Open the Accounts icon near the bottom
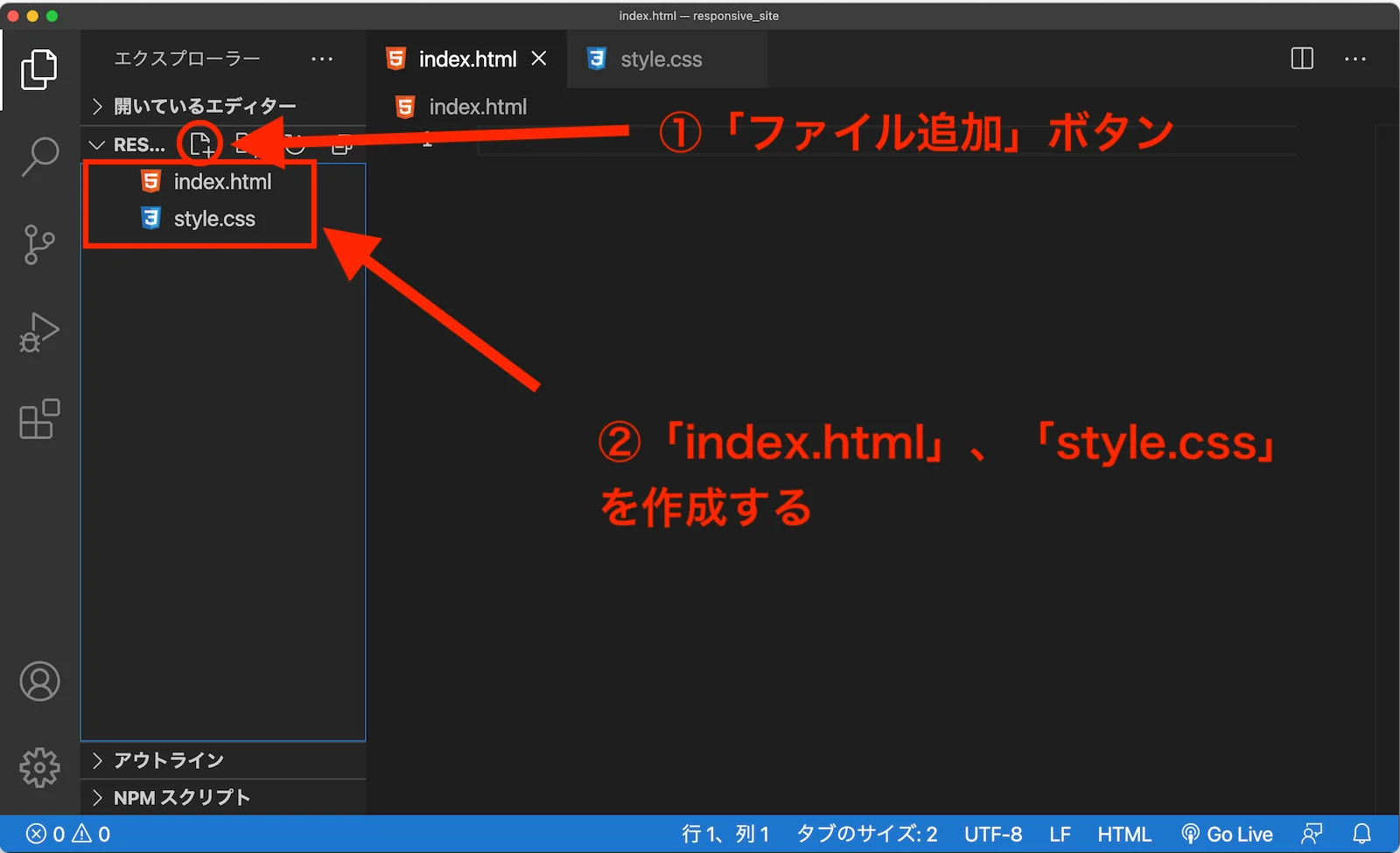This screenshot has width=1400, height=853. tap(38, 682)
